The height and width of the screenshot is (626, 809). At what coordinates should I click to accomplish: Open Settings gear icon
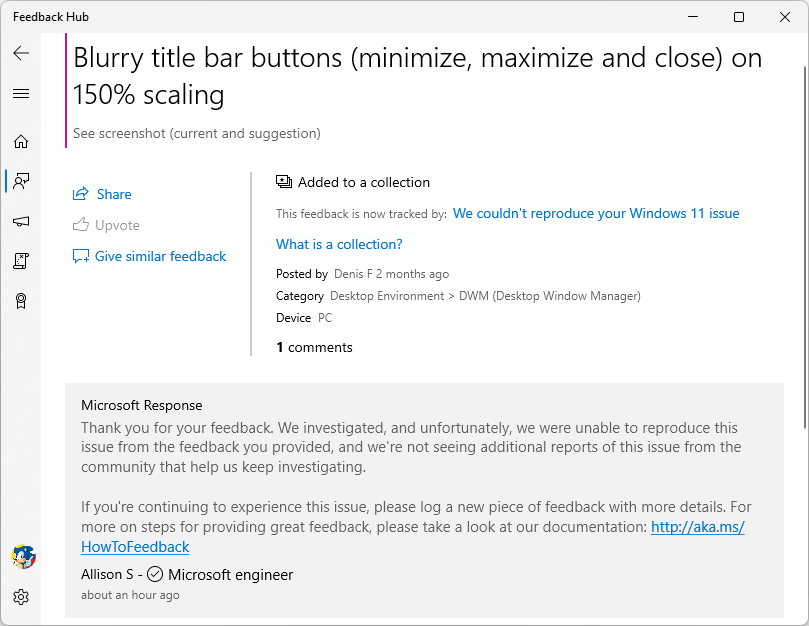pyautogui.click(x=21, y=597)
